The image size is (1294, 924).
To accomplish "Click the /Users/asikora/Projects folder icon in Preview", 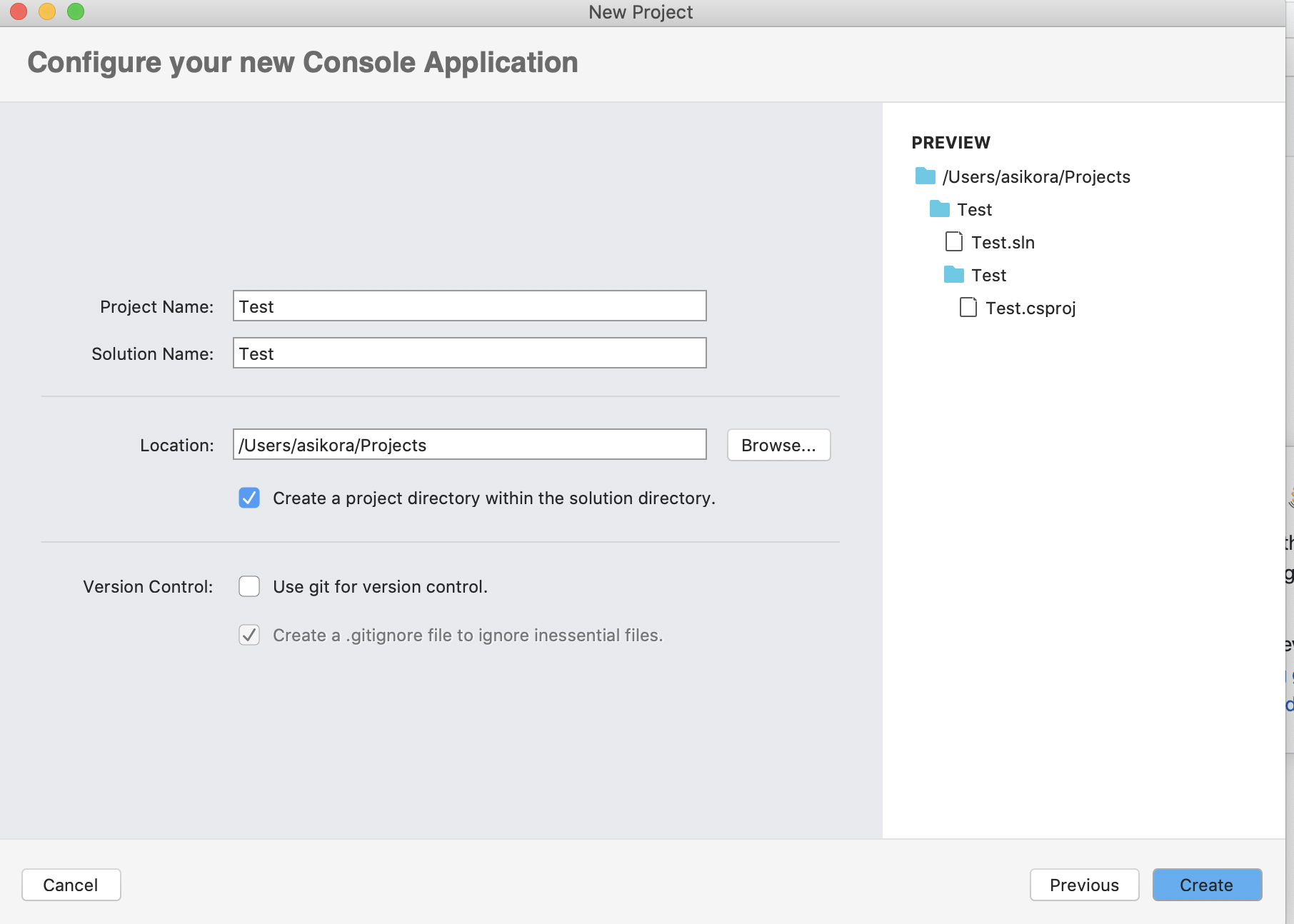I will tap(926, 176).
